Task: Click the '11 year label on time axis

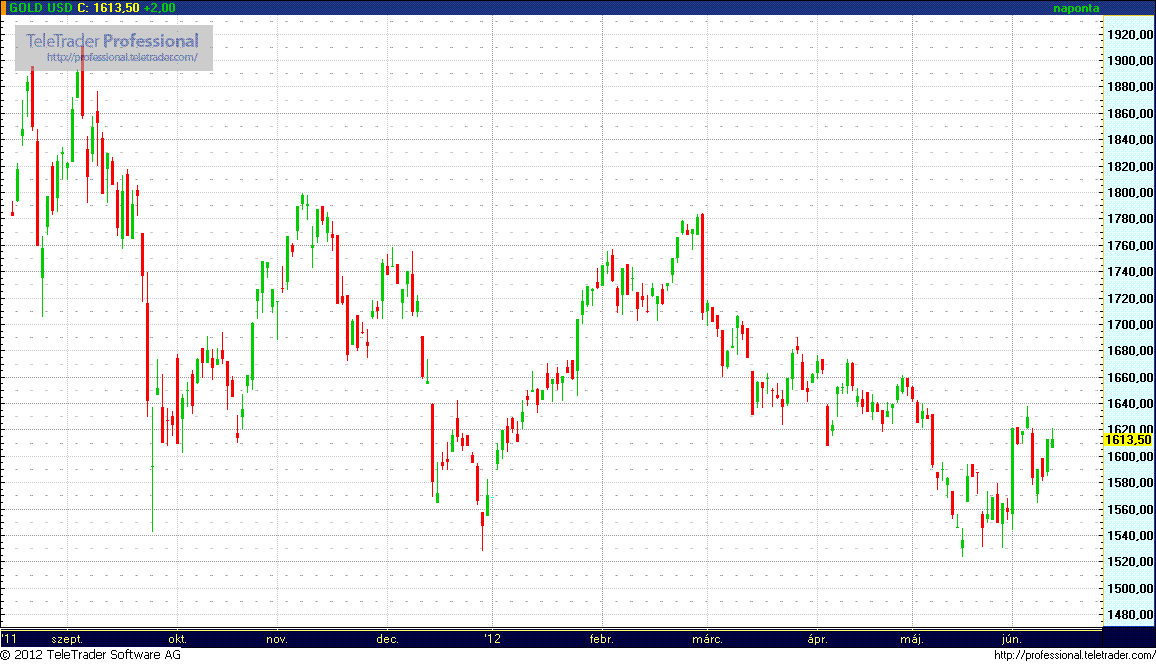Action: click(9, 639)
